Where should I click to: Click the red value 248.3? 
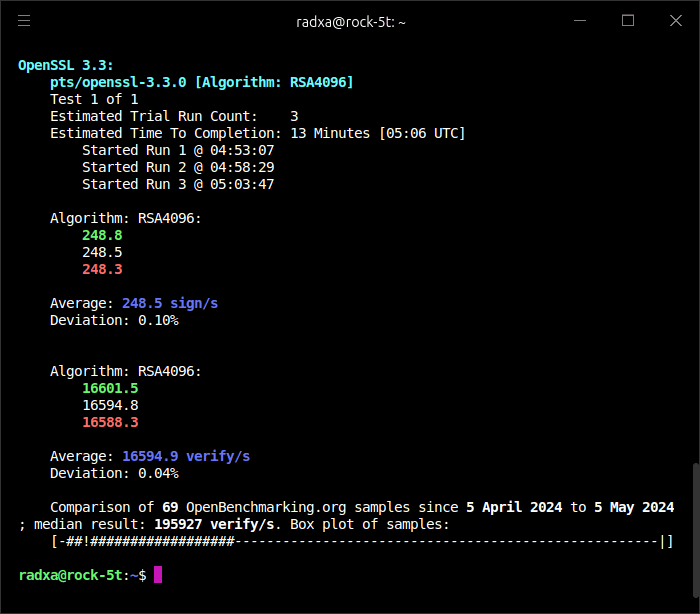pos(102,269)
